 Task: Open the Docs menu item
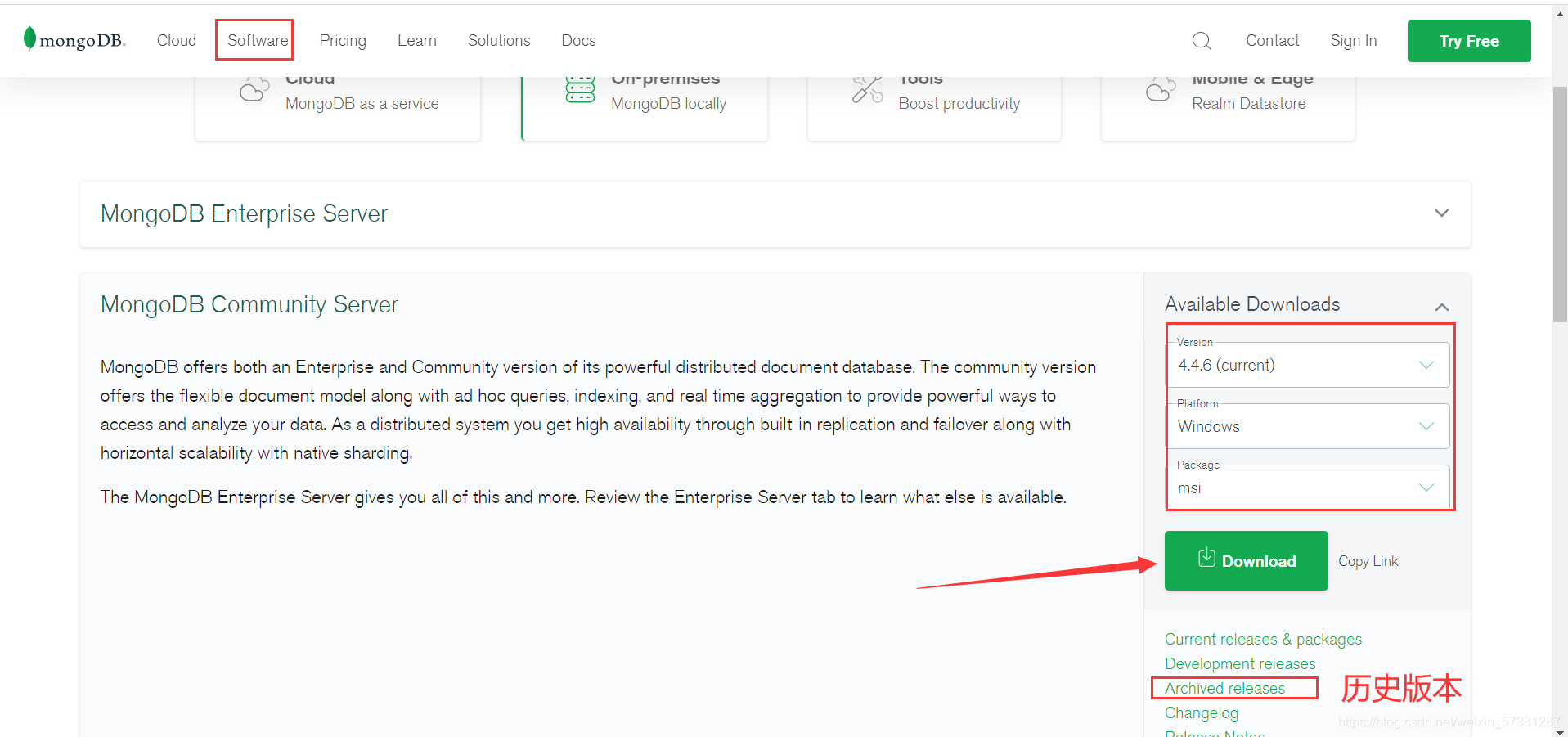pos(578,41)
